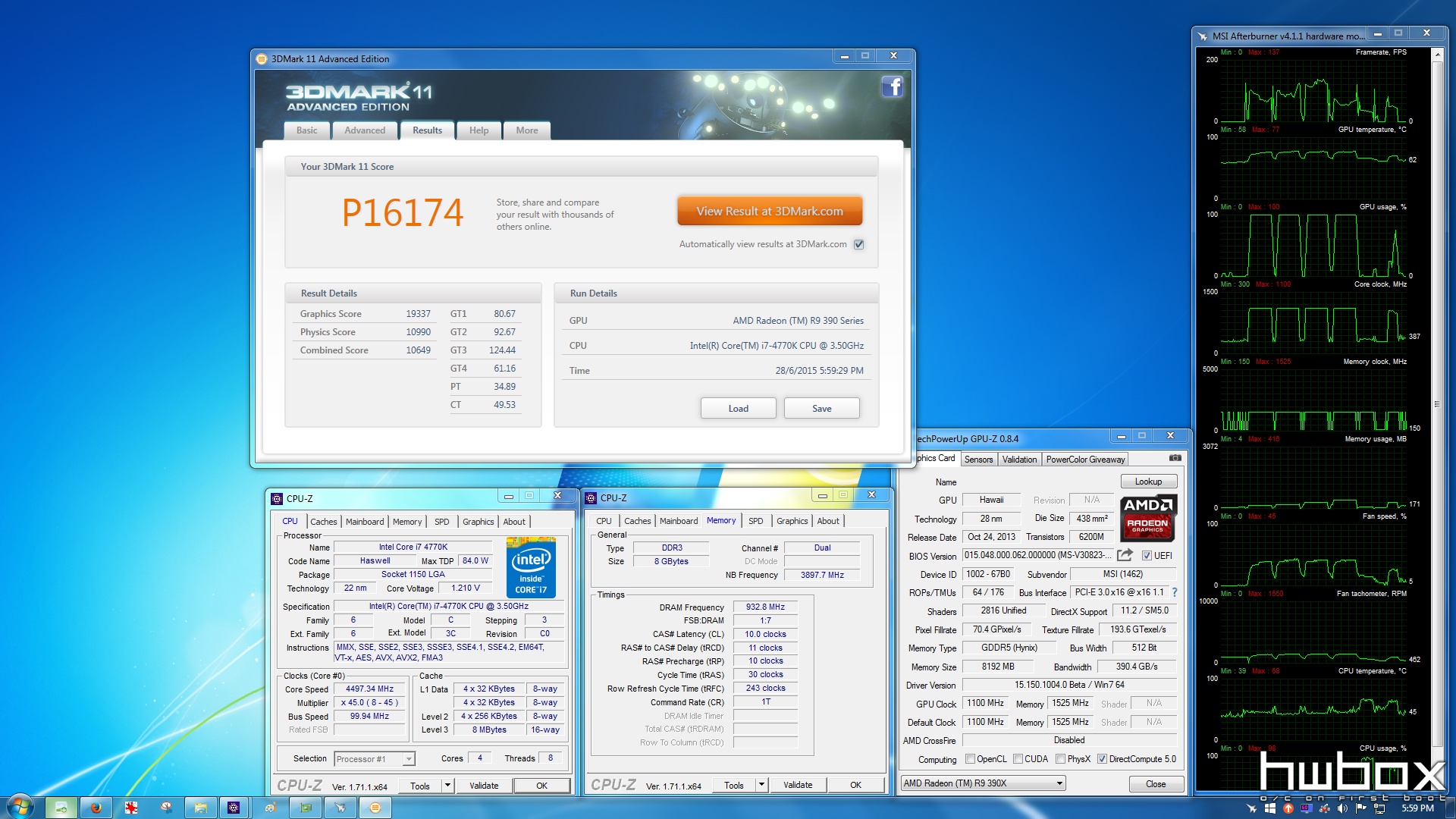Open the red splat taskbar icon

point(131,808)
